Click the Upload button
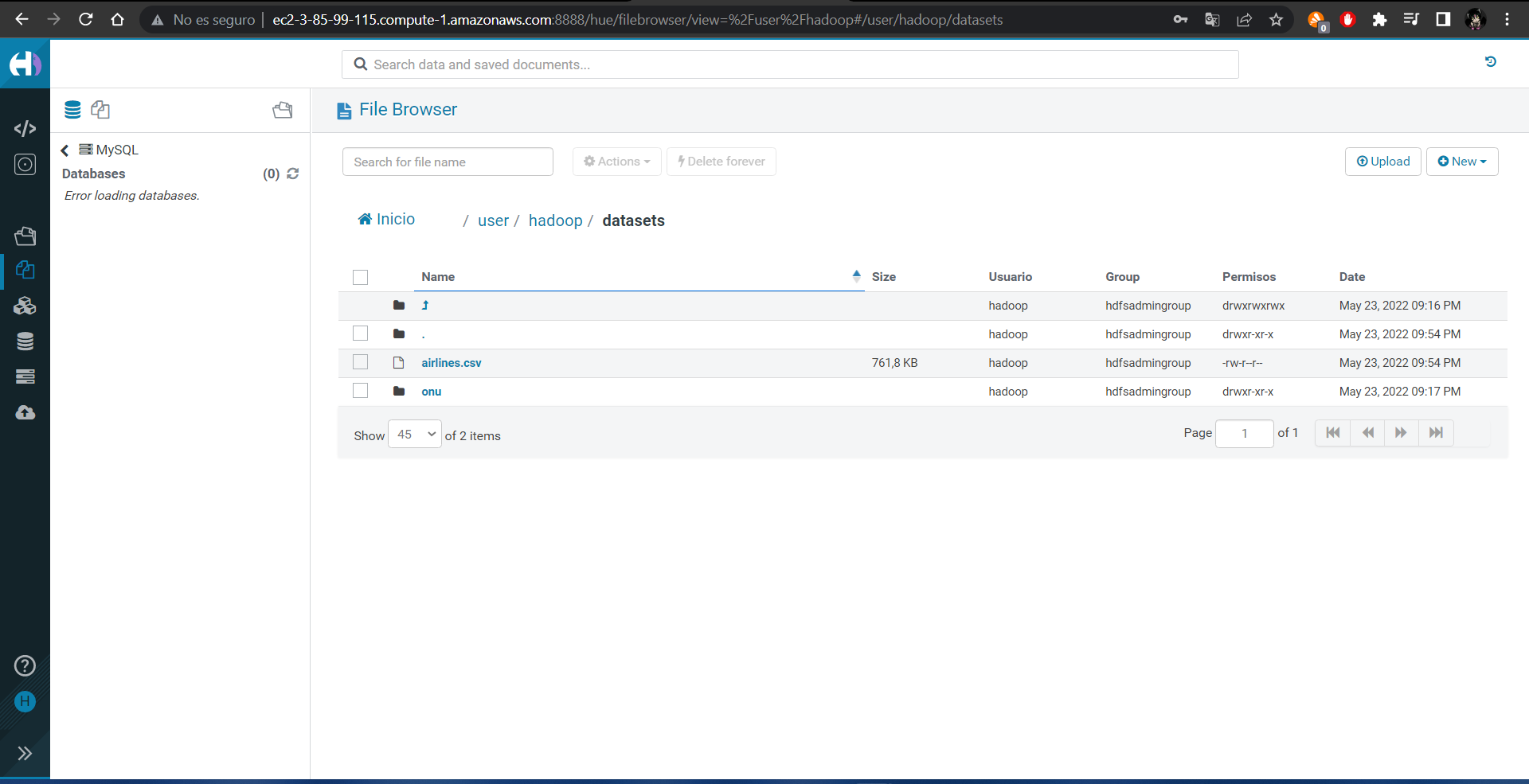The height and width of the screenshot is (784, 1529). click(x=1383, y=162)
